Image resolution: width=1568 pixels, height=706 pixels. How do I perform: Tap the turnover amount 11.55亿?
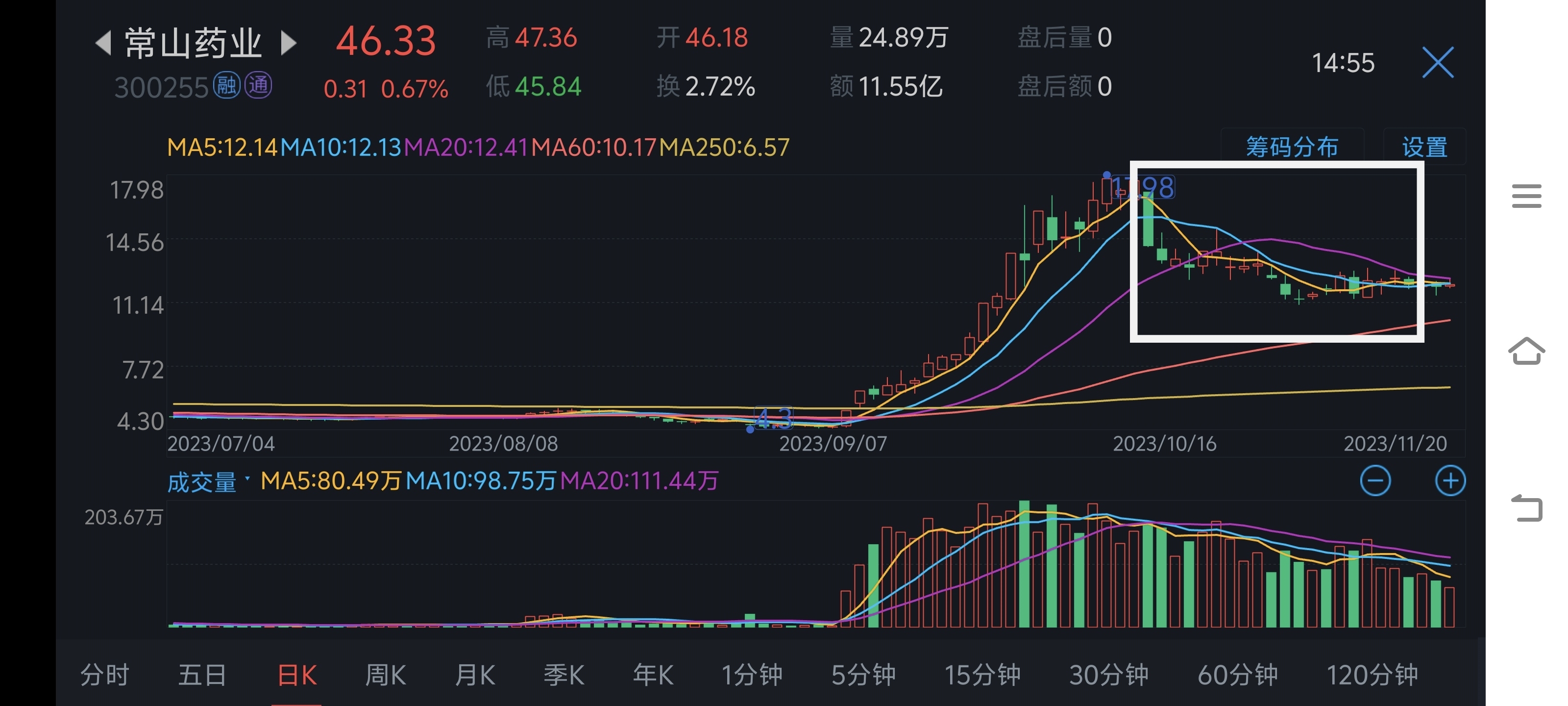900,86
